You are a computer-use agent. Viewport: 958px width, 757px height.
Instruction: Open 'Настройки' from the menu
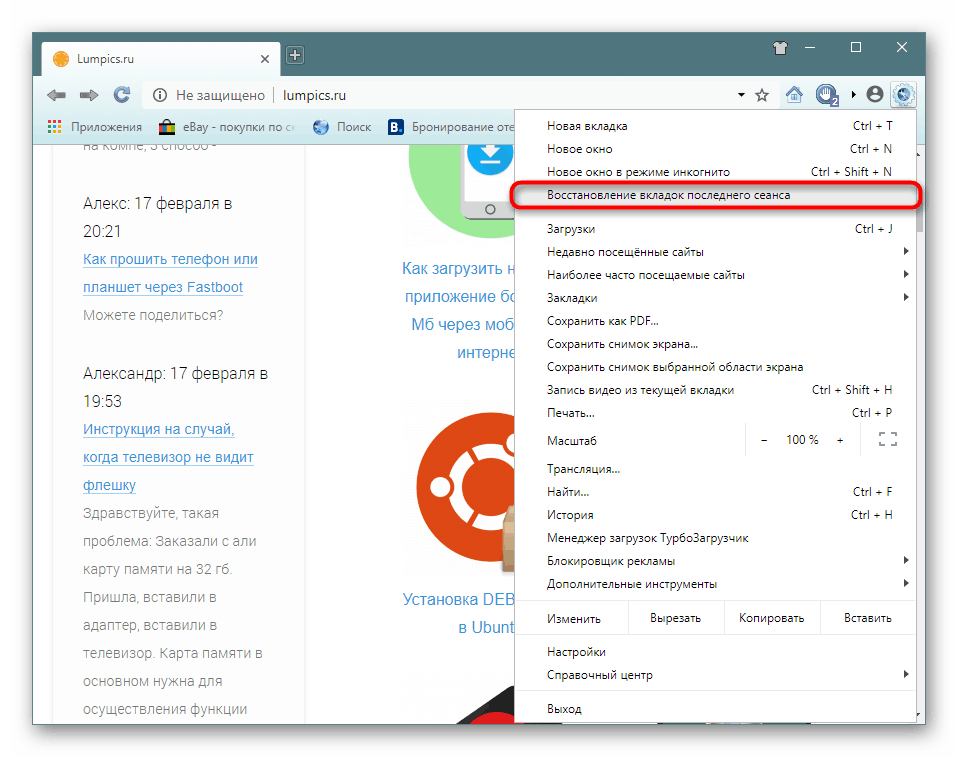715,652
